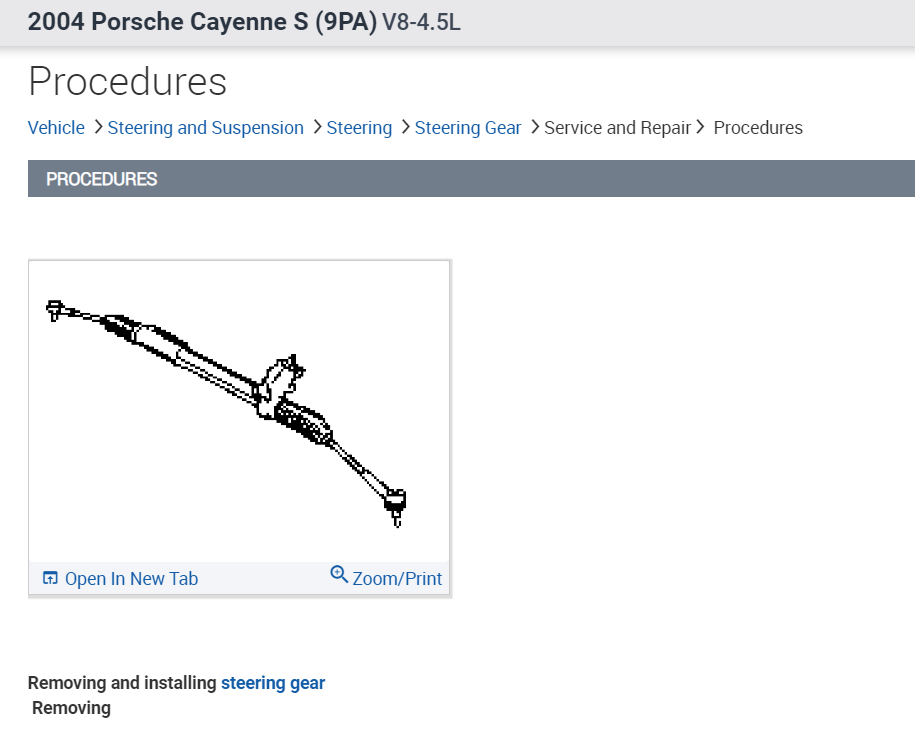Click the PROCEDURES section header bar
915x730 pixels.
101,179
